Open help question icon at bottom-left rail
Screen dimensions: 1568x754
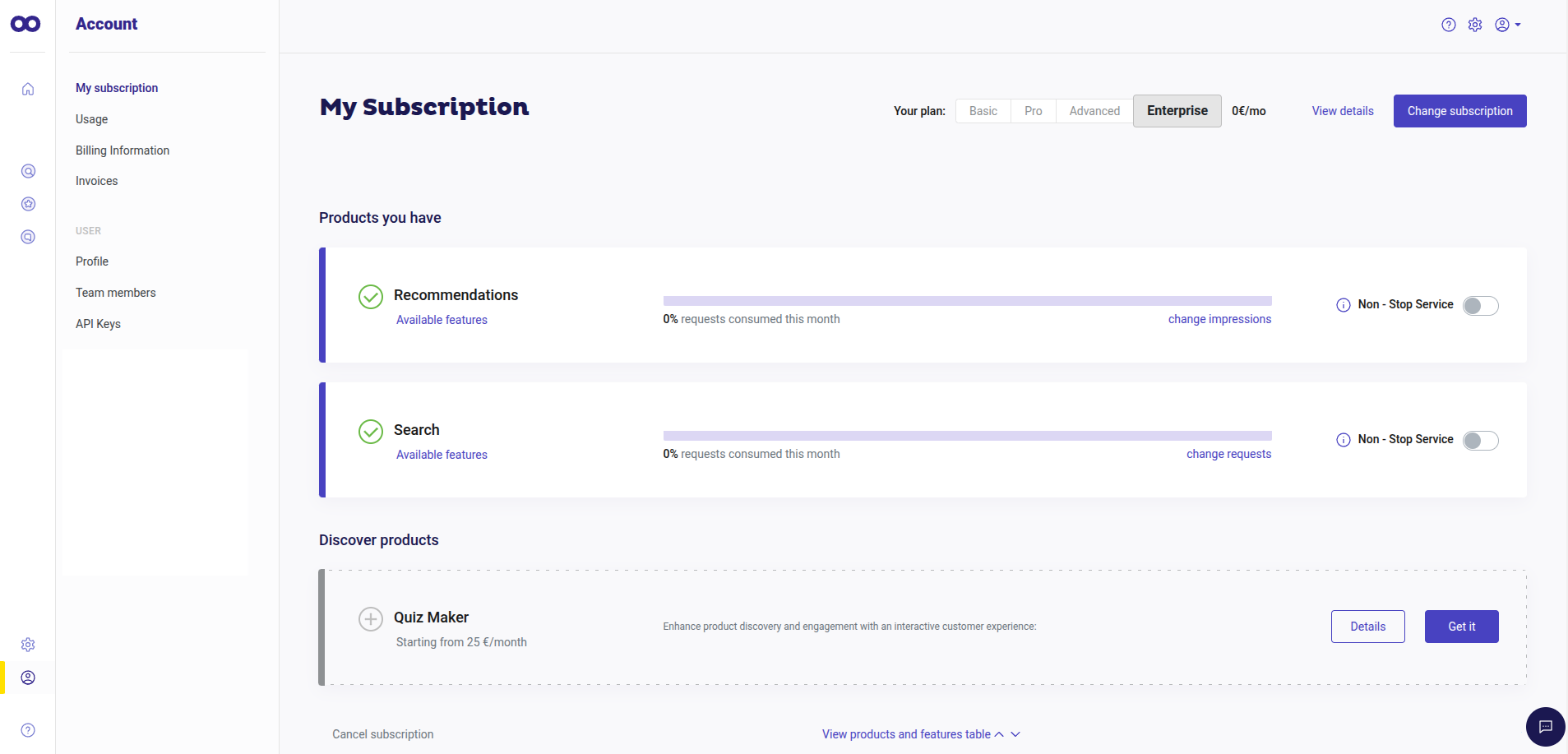point(28,730)
